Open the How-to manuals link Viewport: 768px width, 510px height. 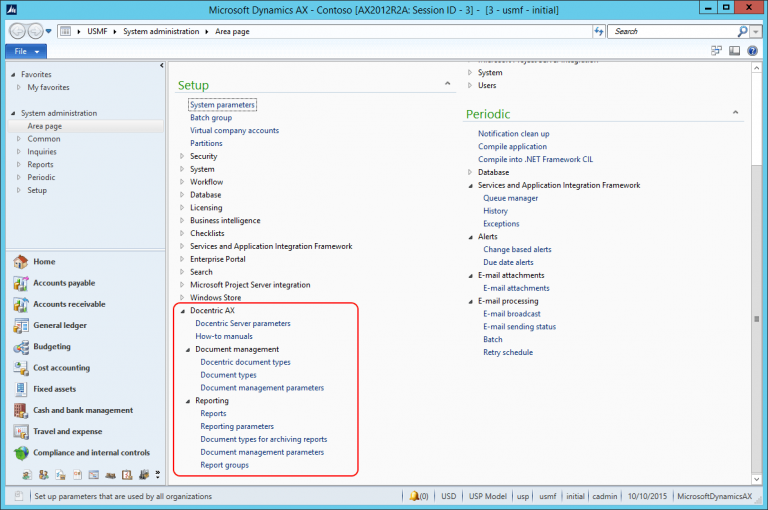point(224,337)
